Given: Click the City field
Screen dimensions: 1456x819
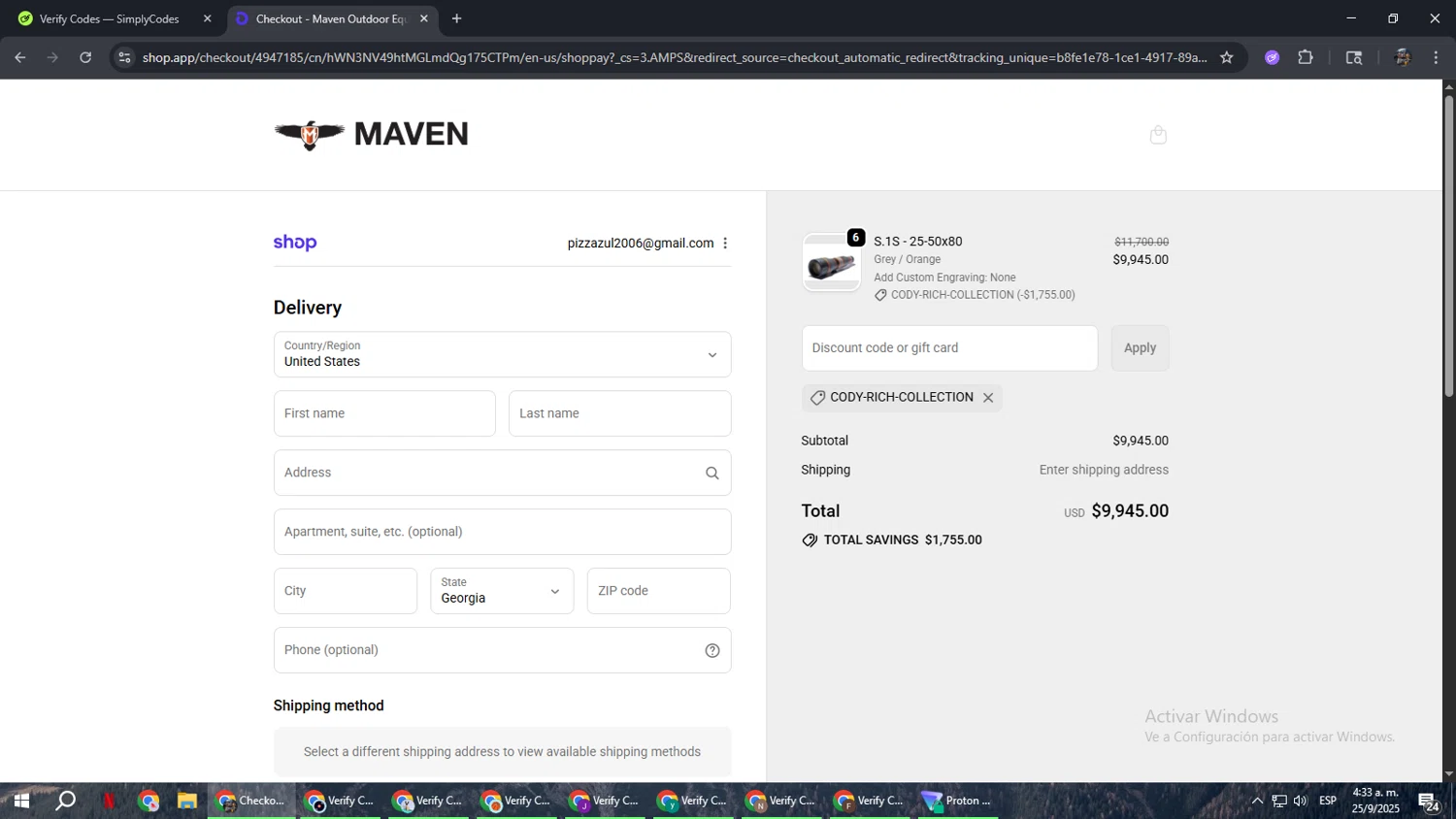Looking at the screenshot, I should pyautogui.click(x=346, y=591).
